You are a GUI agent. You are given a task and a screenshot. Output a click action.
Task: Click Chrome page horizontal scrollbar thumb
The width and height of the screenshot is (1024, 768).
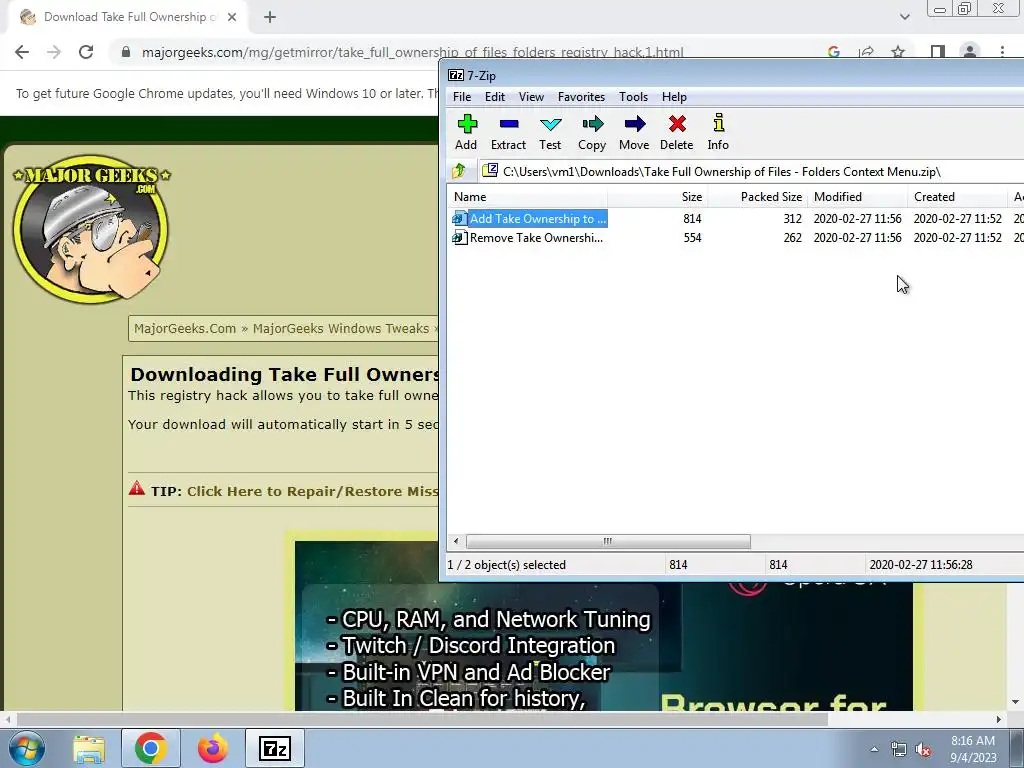point(422,719)
